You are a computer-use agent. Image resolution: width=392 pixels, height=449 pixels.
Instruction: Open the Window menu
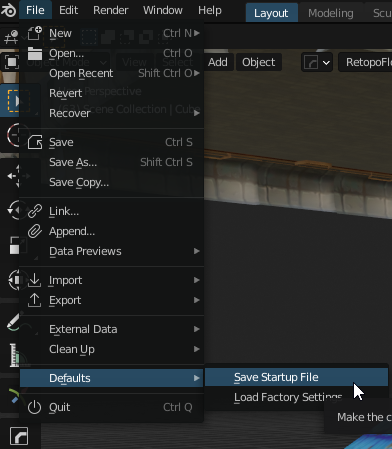pos(163,10)
